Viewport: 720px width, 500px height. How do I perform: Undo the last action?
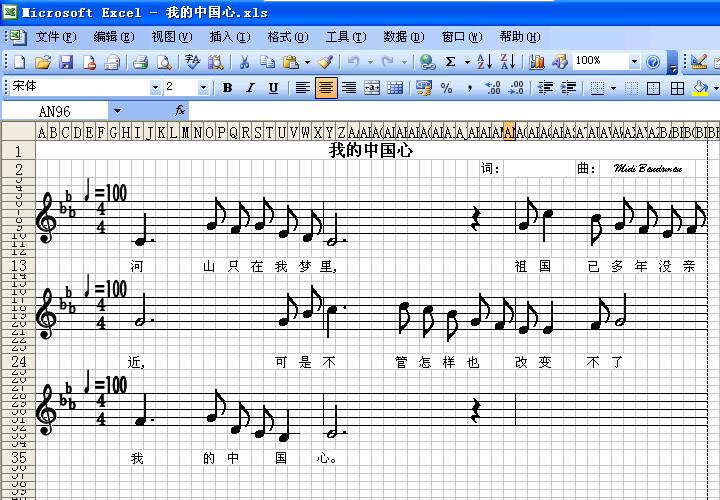(353, 62)
